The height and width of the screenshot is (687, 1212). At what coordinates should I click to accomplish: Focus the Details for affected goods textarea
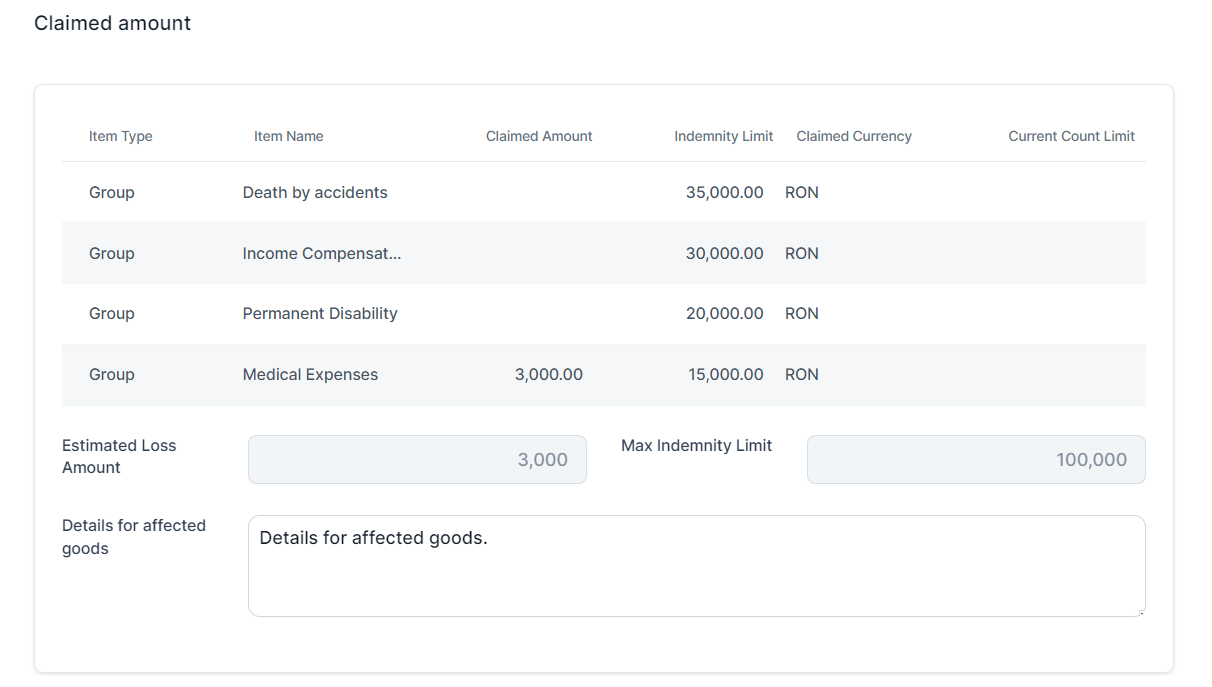pos(696,570)
